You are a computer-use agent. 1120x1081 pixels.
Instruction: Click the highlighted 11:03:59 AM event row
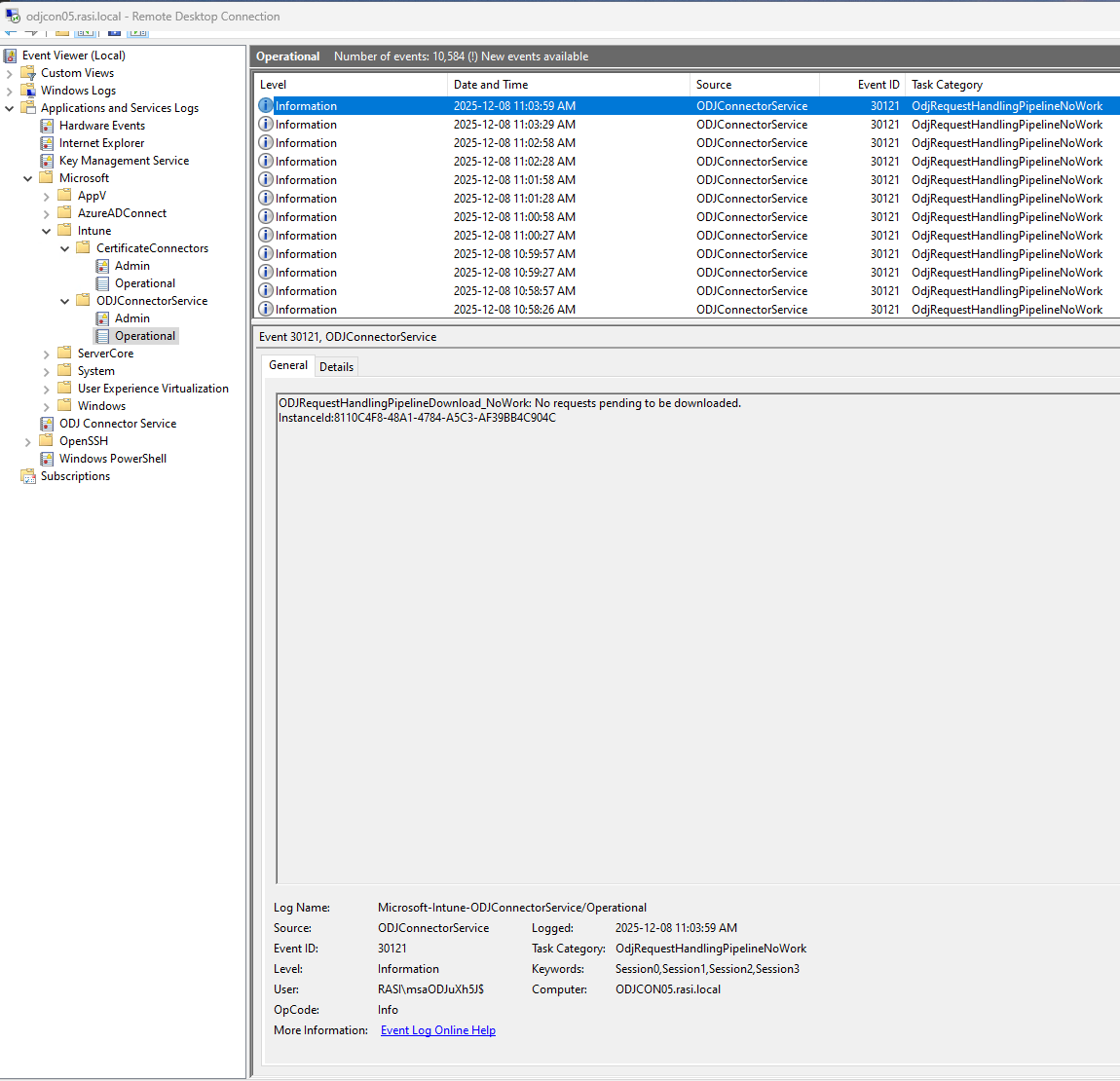688,106
